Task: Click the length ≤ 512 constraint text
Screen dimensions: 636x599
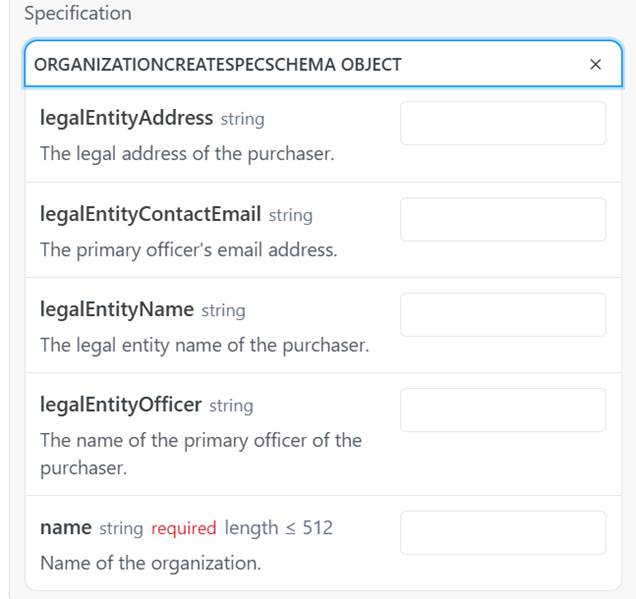Action: click(278, 528)
